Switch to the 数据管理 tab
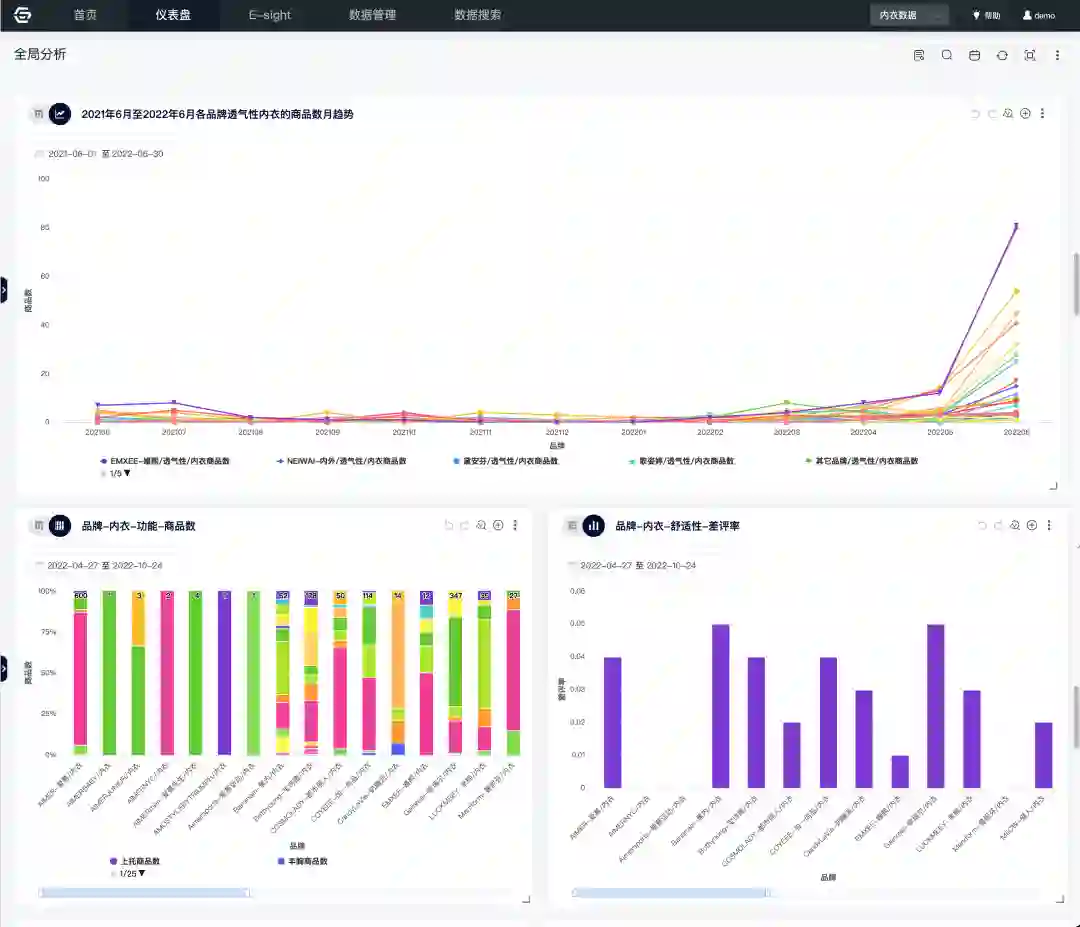Image resolution: width=1080 pixels, height=927 pixels. (x=373, y=15)
